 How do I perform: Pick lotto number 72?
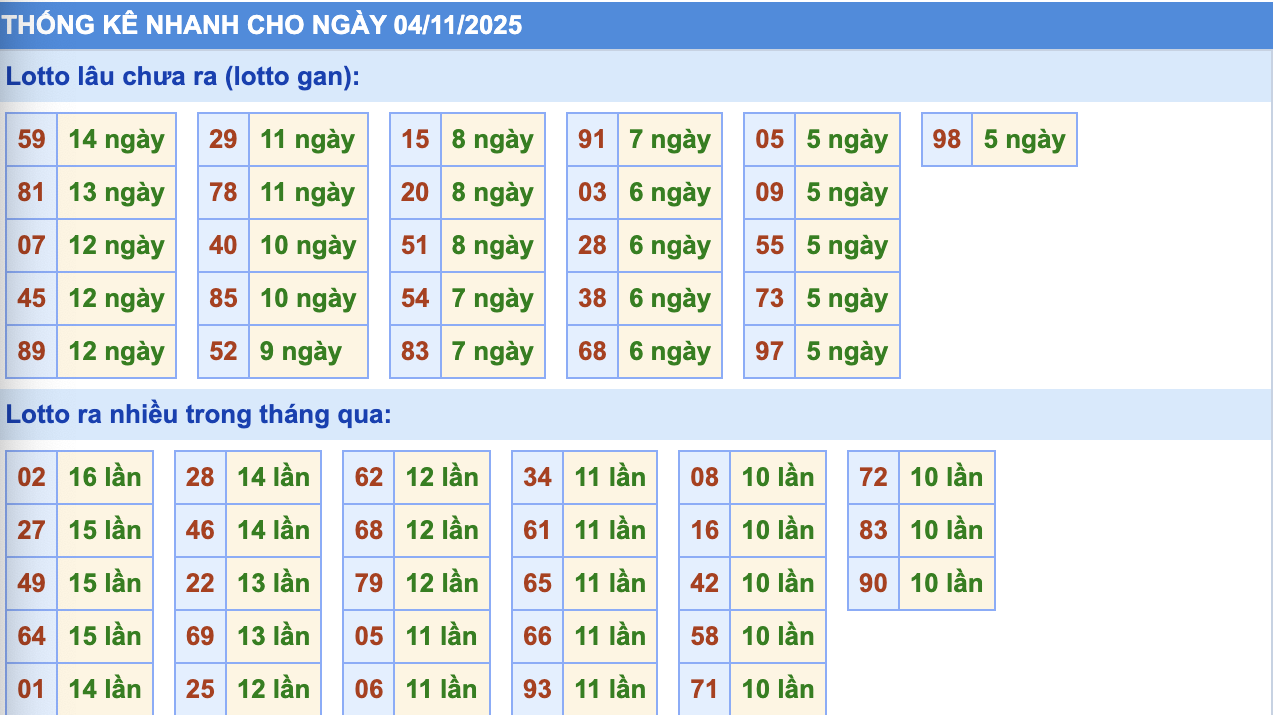point(873,477)
